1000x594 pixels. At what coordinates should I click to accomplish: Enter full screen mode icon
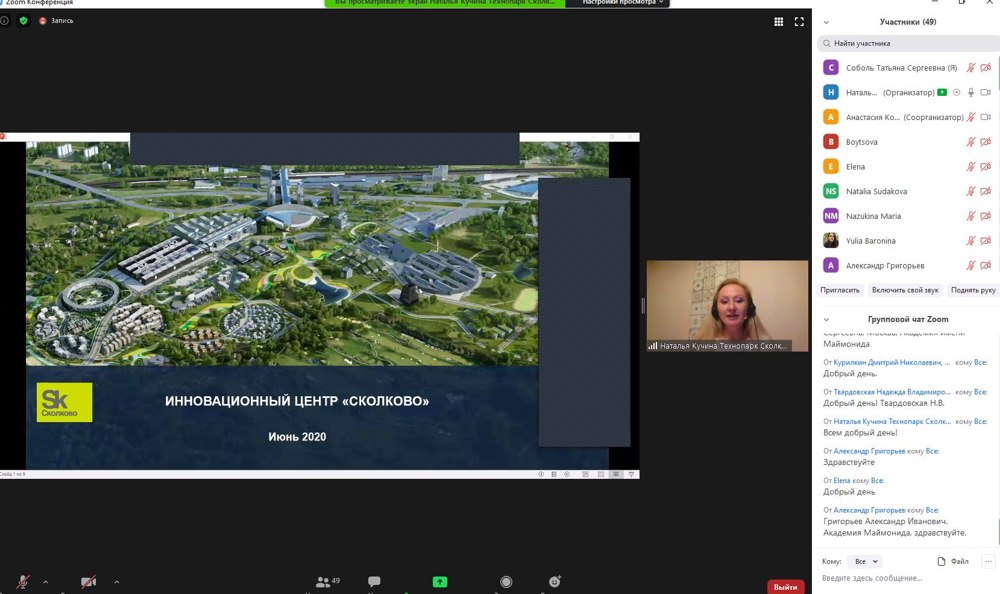(x=799, y=22)
